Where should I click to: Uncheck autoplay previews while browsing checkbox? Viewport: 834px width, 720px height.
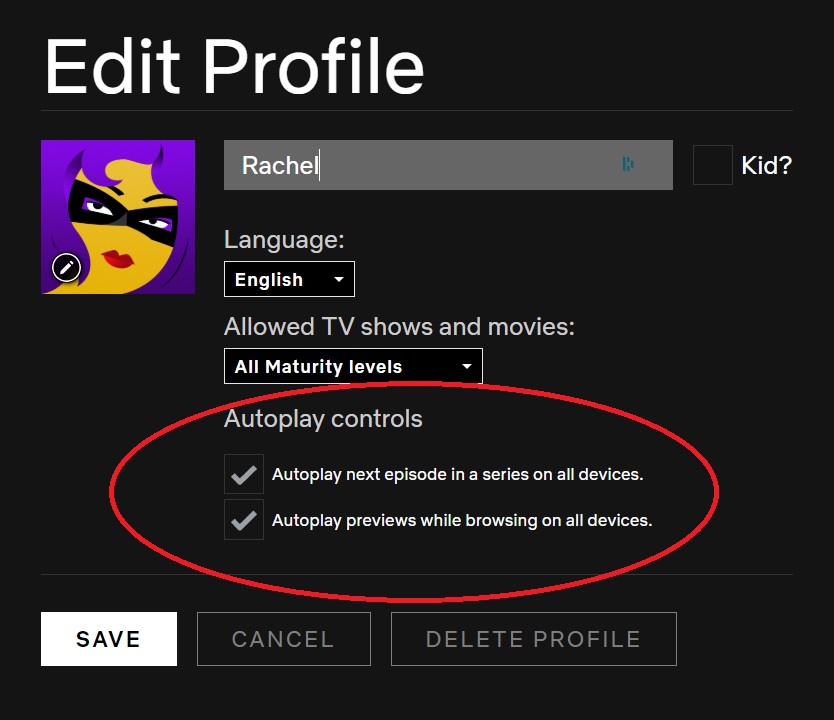coord(243,520)
